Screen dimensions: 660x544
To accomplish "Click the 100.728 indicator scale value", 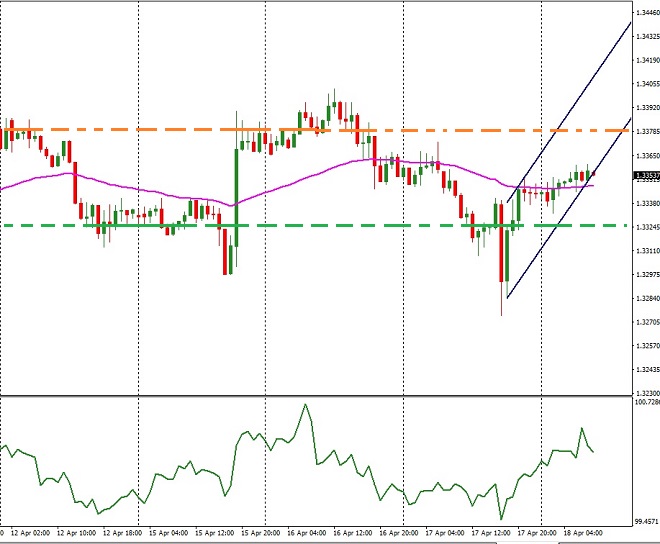I will [x=647, y=403].
